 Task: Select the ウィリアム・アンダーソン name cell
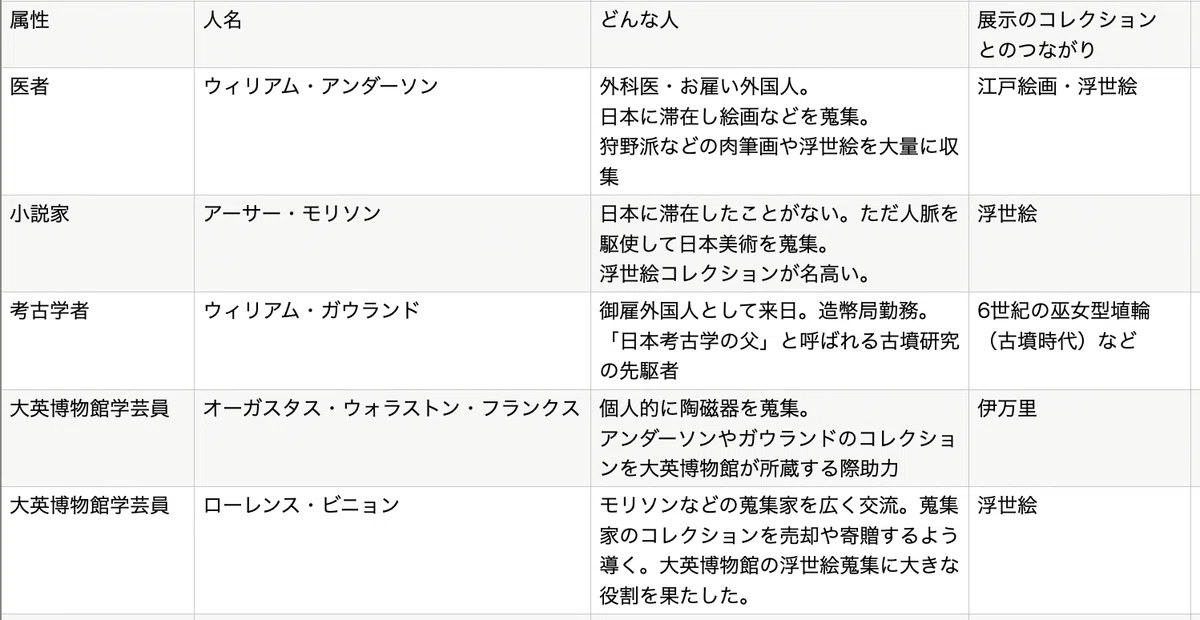(392, 131)
